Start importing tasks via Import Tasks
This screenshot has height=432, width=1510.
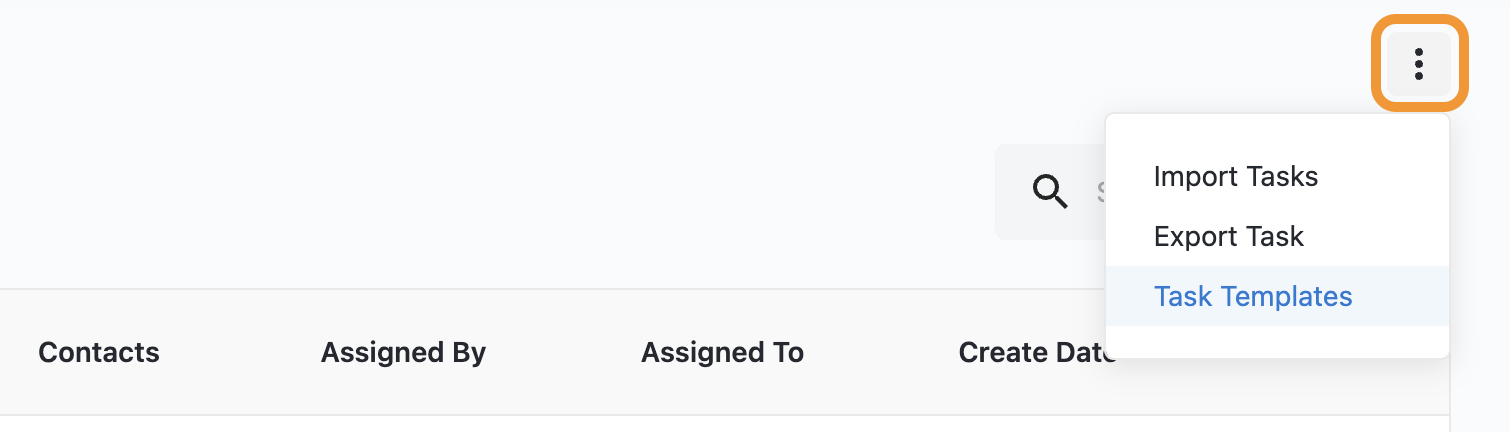point(1235,177)
